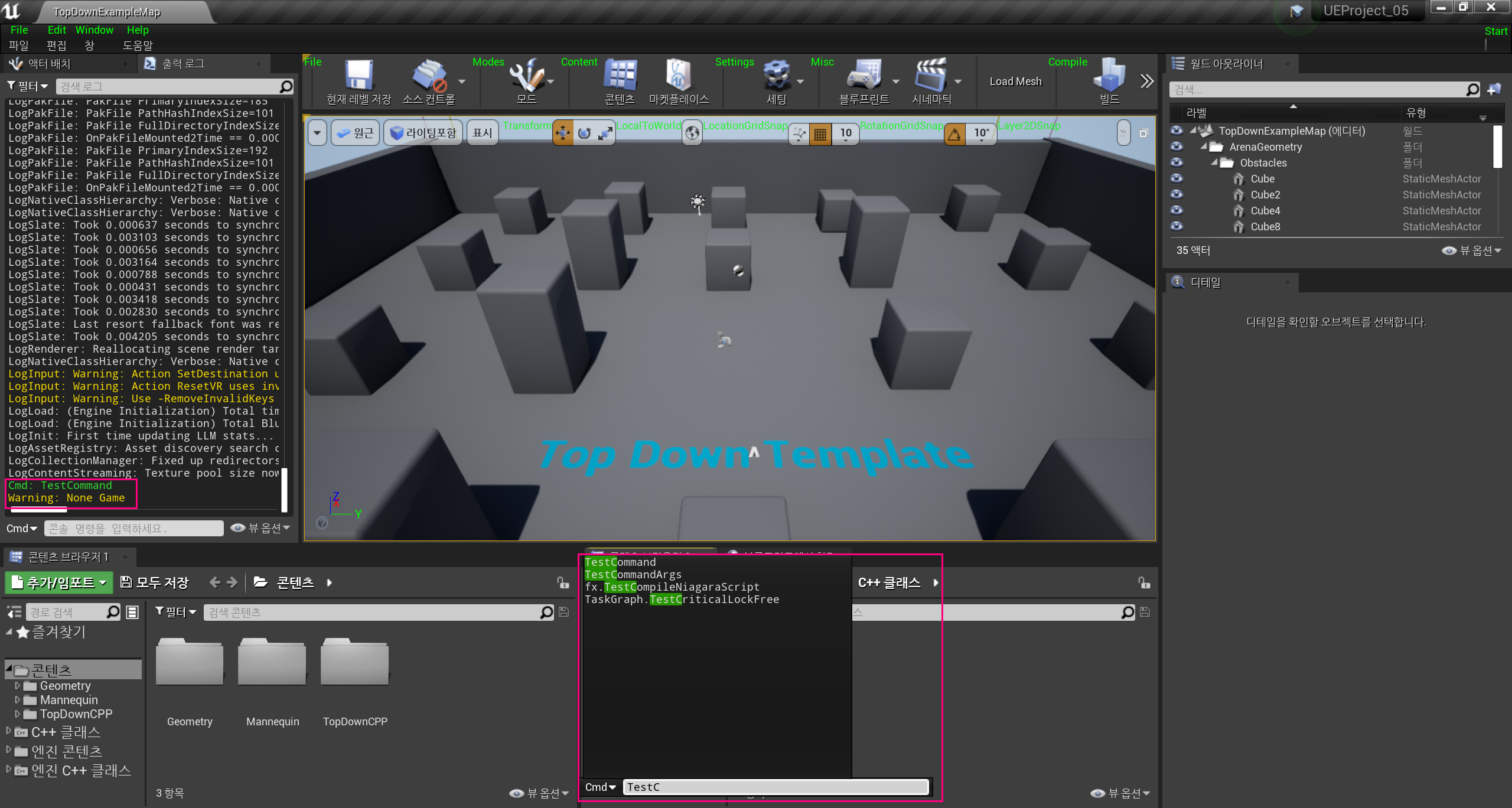The image size is (1512, 808).
Task: Hide the Cube2 actor via eye icon
Action: click(x=1177, y=194)
